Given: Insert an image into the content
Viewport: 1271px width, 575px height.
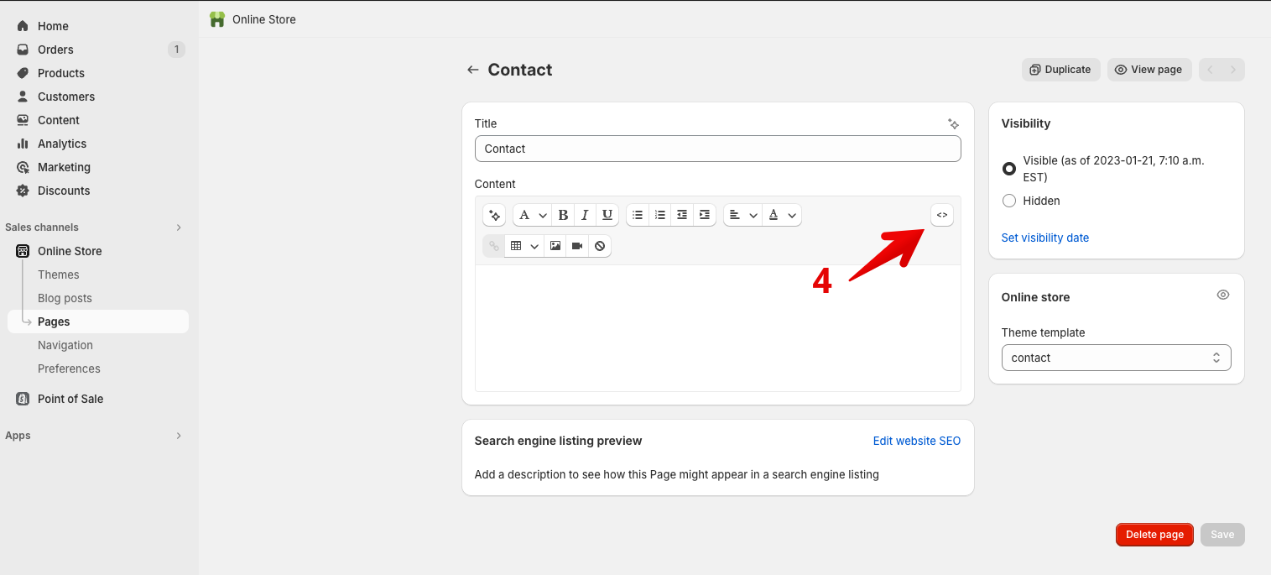Looking at the screenshot, I should (x=555, y=246).
